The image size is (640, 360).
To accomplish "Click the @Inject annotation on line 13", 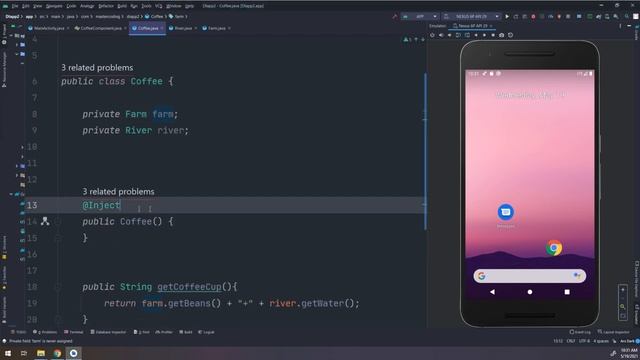I will click(x=101, y=205).
